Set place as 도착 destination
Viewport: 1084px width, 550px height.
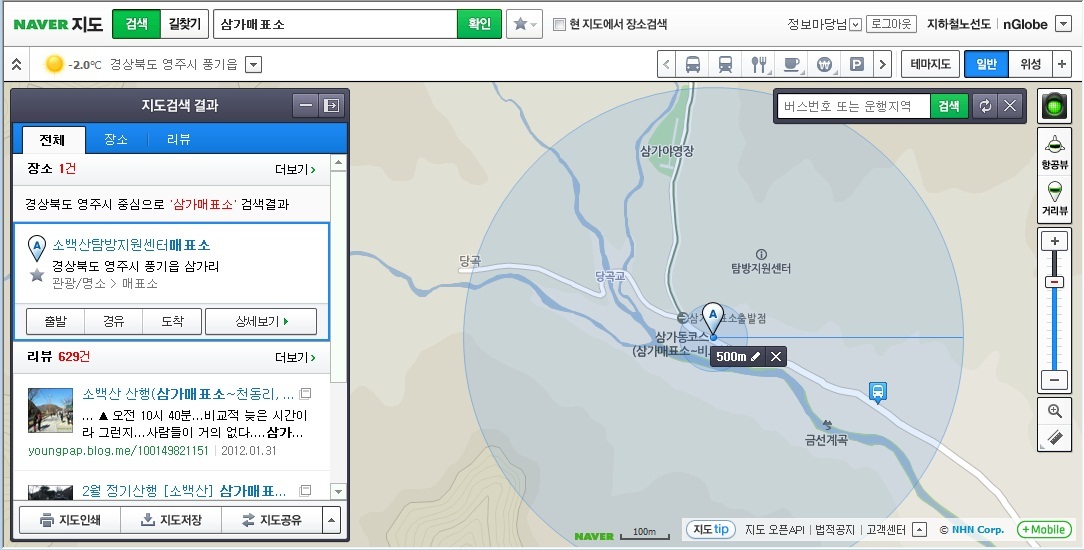(x=172, y=321)
